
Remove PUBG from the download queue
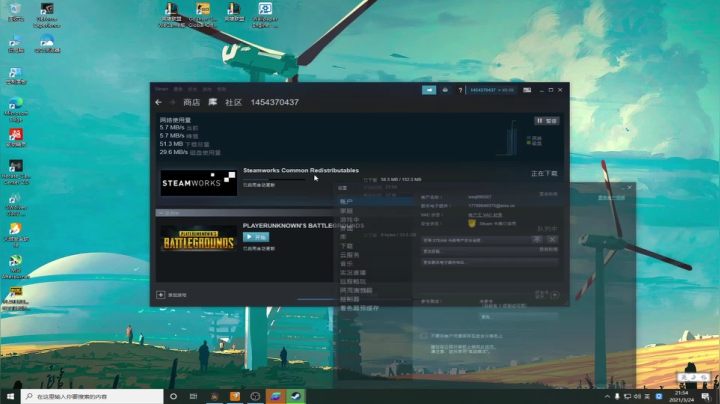tap(552, 239)
